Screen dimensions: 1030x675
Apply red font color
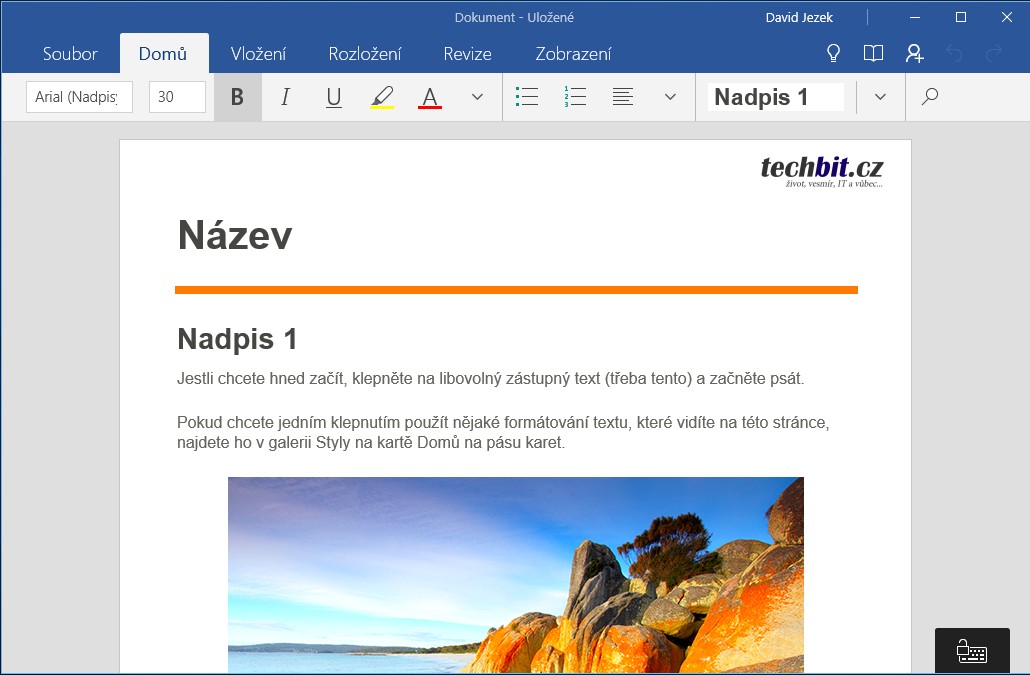click(x=430, y=97)
